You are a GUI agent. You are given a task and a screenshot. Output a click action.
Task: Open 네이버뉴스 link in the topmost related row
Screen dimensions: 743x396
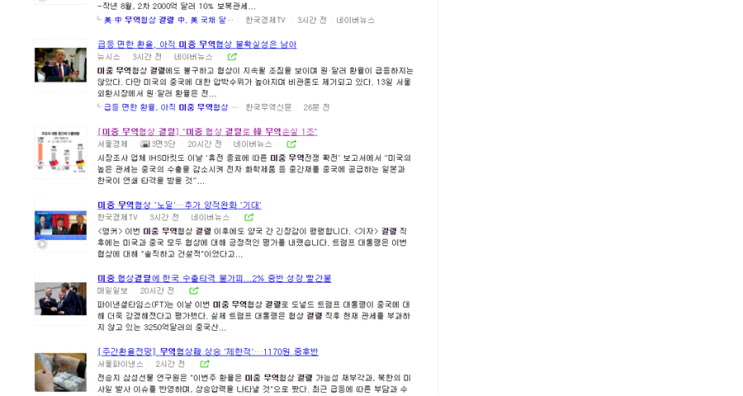pyautogui.click(x=355, y=20)
